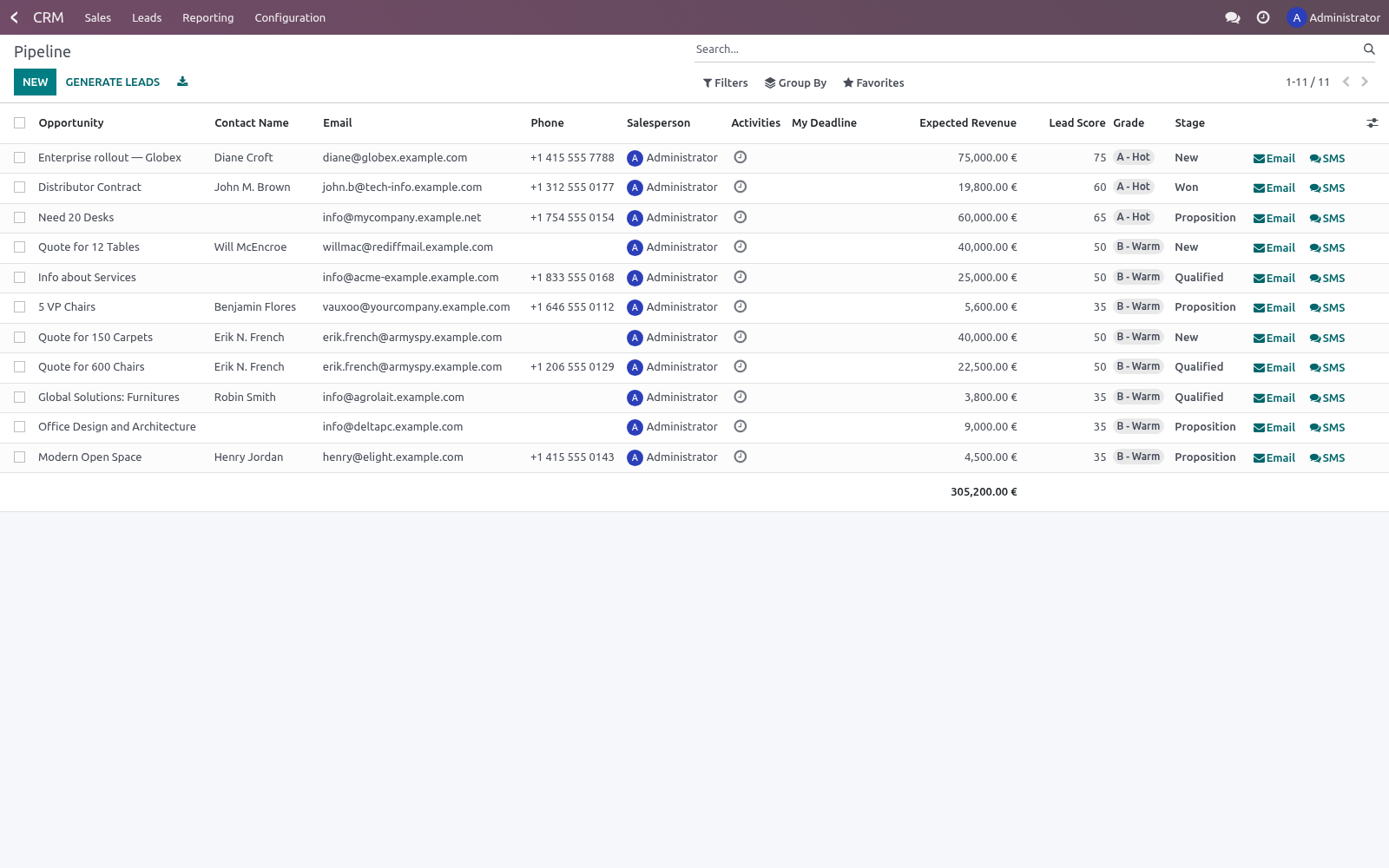1389x868 pixels.
Task: Open activity clock for Distributor Contract
Action: click(741, 187)
